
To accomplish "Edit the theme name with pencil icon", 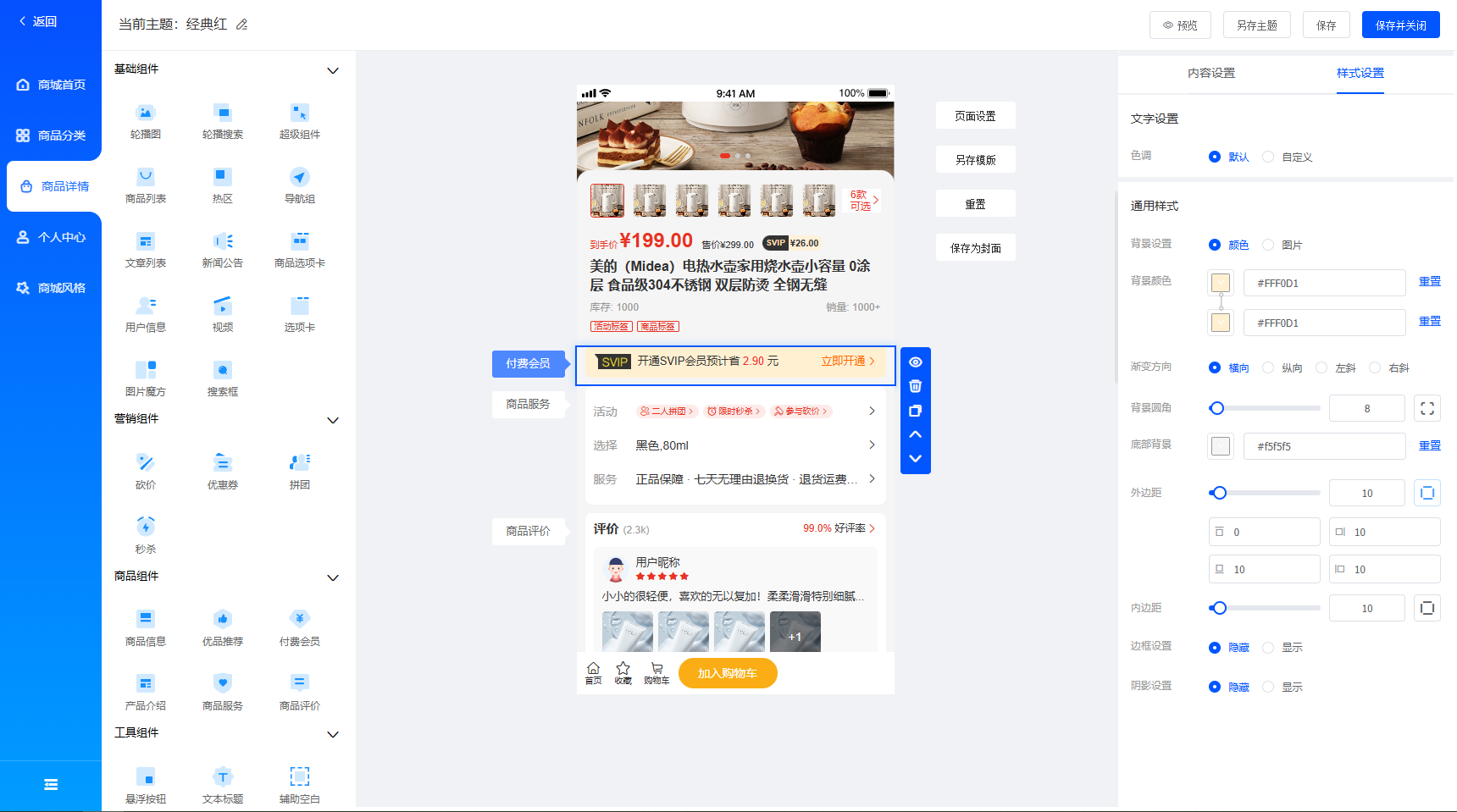I will tap(241, 25).
